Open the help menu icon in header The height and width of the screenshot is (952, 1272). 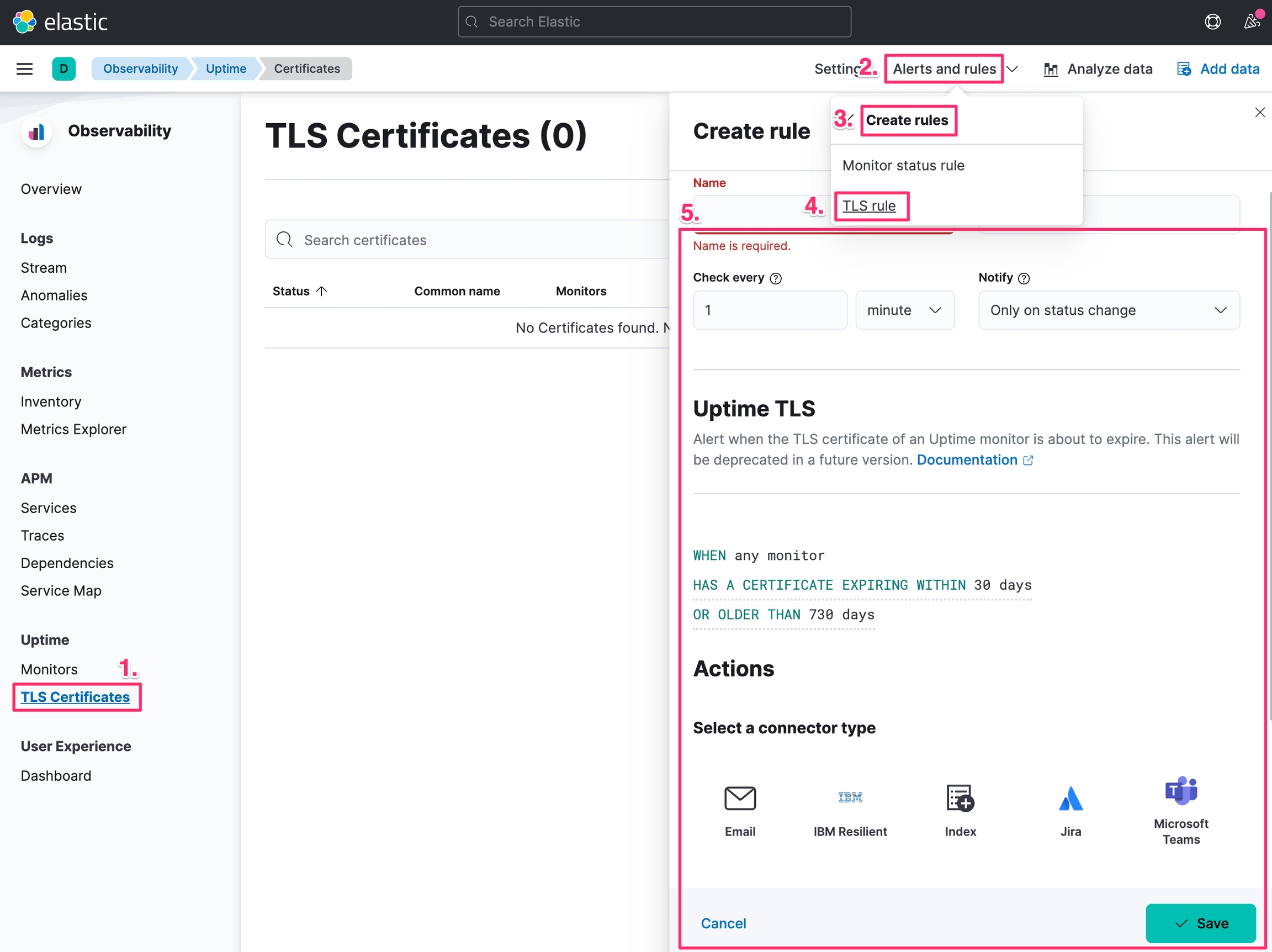pos(1212,22)
